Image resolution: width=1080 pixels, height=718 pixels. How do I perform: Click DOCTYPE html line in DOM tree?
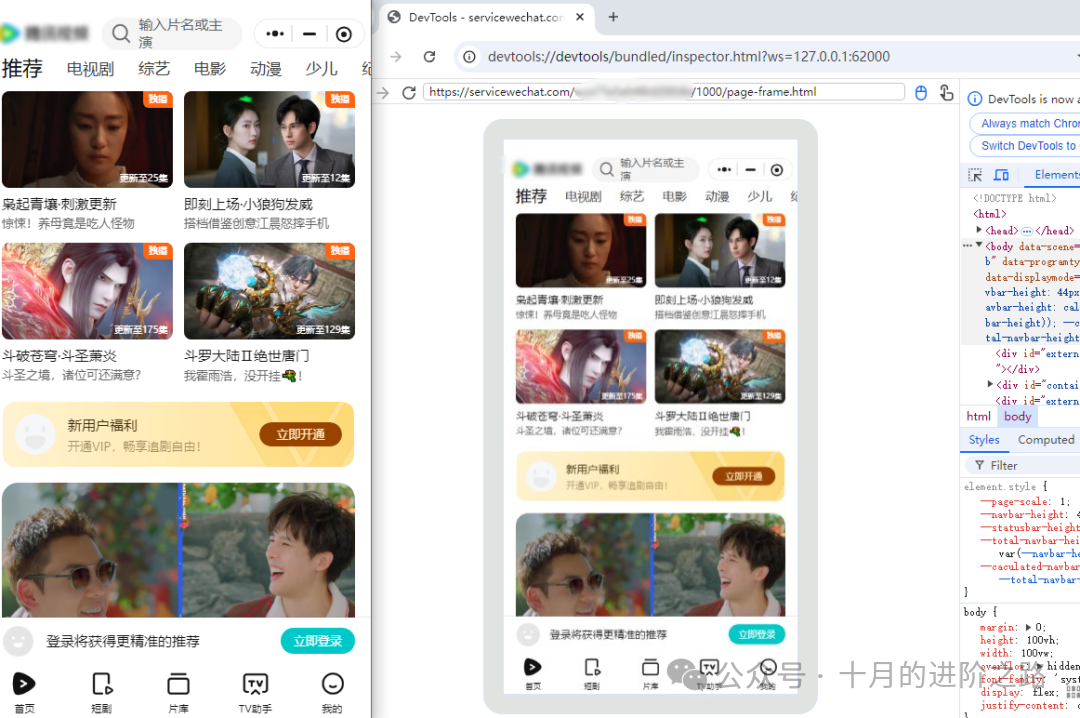pyautogui.click(x=1014, y=198)
